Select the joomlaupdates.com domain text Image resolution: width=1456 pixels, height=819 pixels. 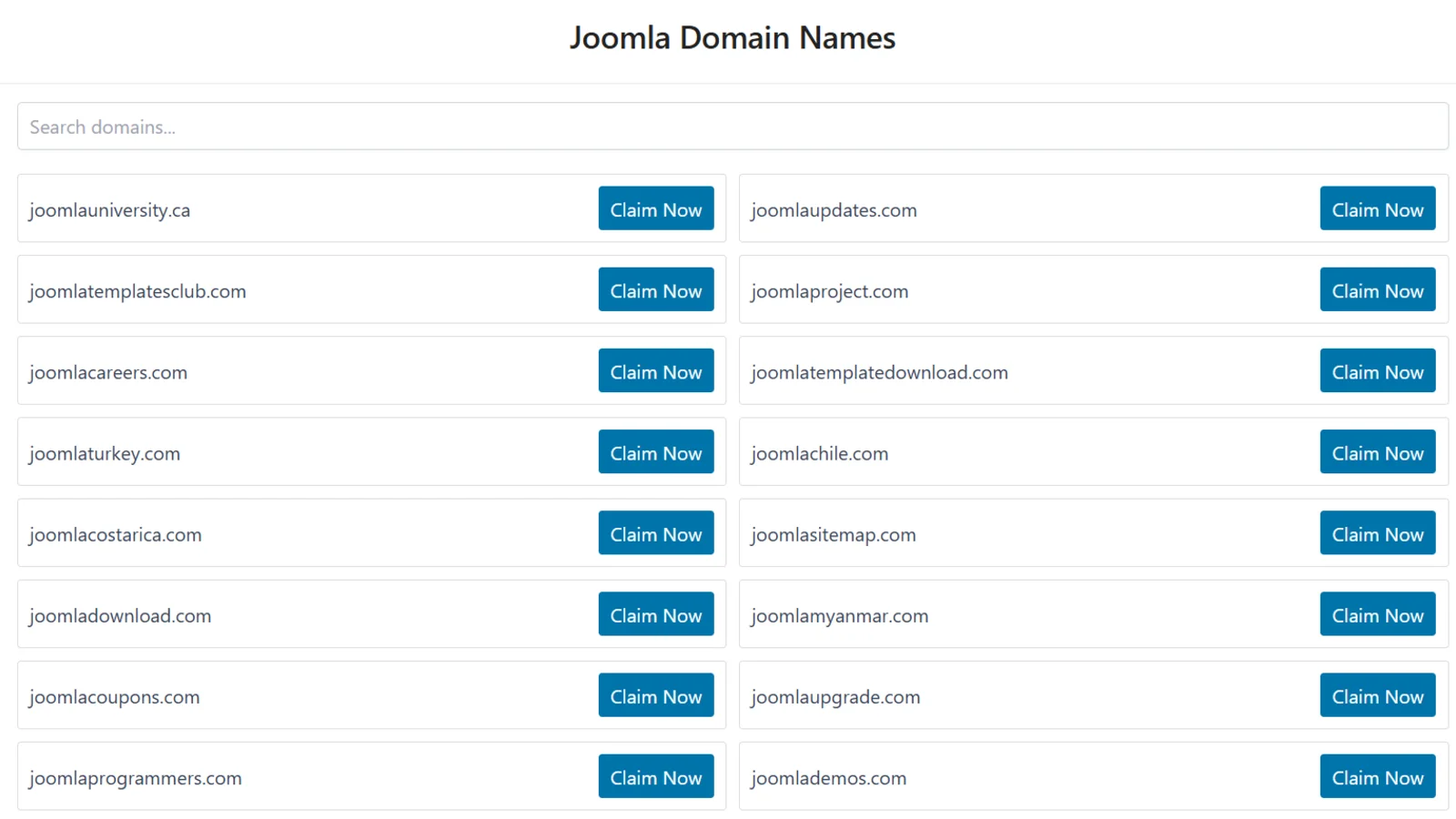pyautogui.click(x=834, y=210)
